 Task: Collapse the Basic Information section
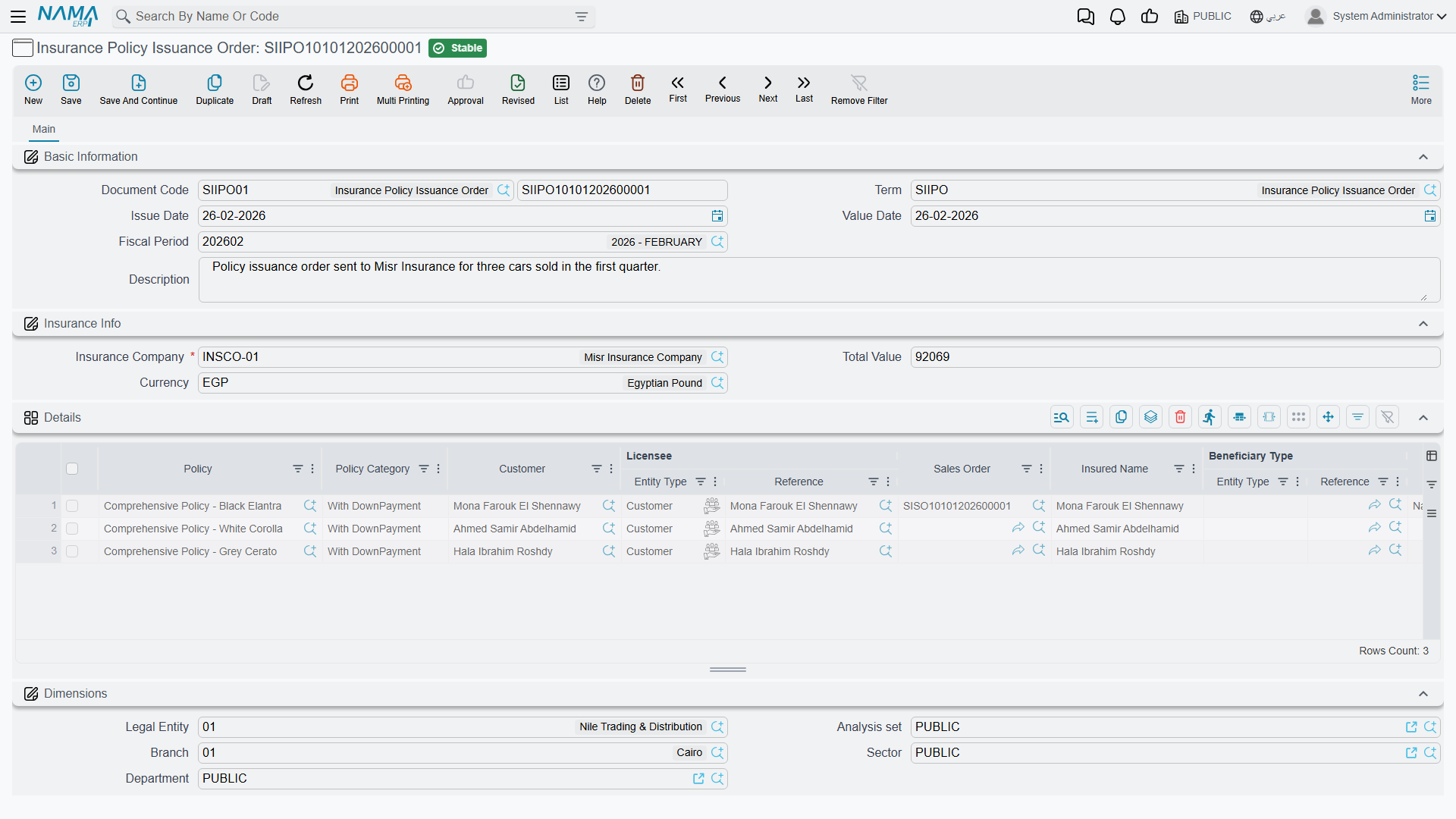[1423, 157]
